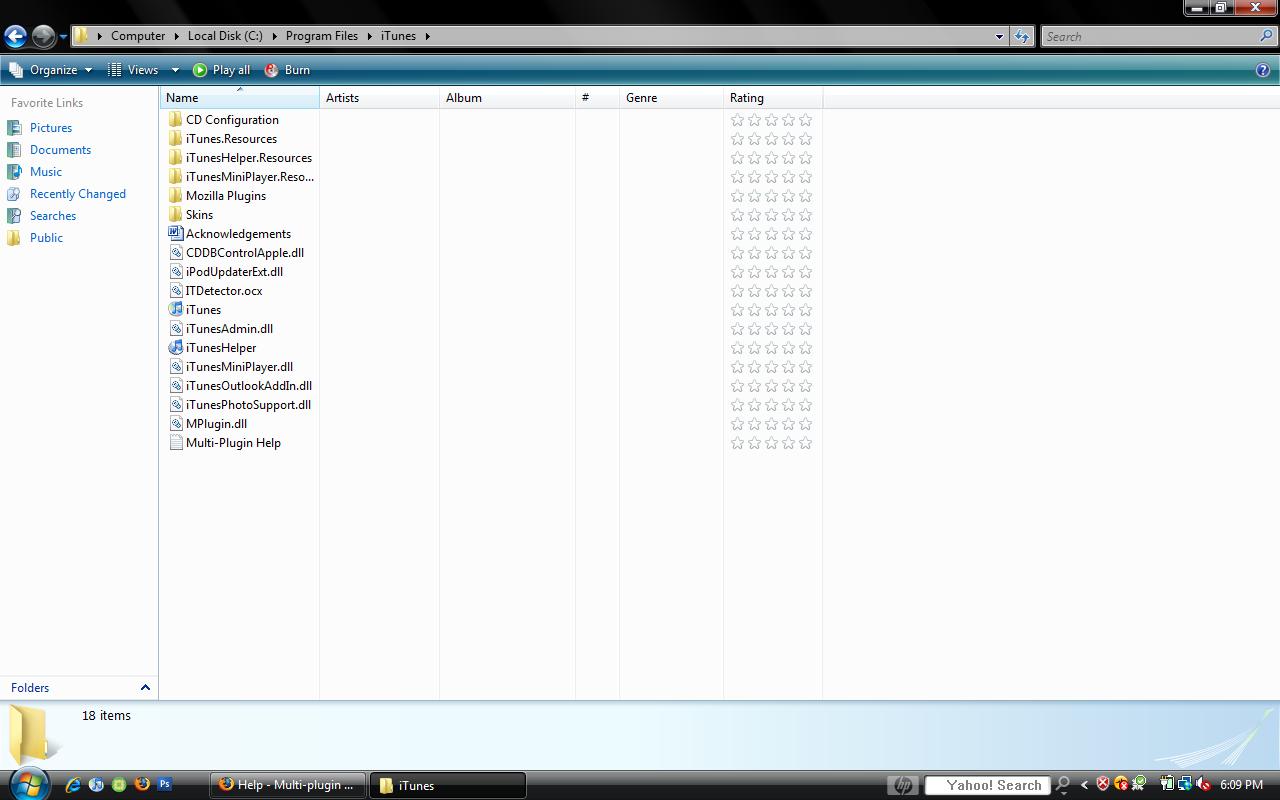The width and height of the screenshot is (1280, 800).
Task: Sort by the Genre column header
Action: tap(671, 98)
